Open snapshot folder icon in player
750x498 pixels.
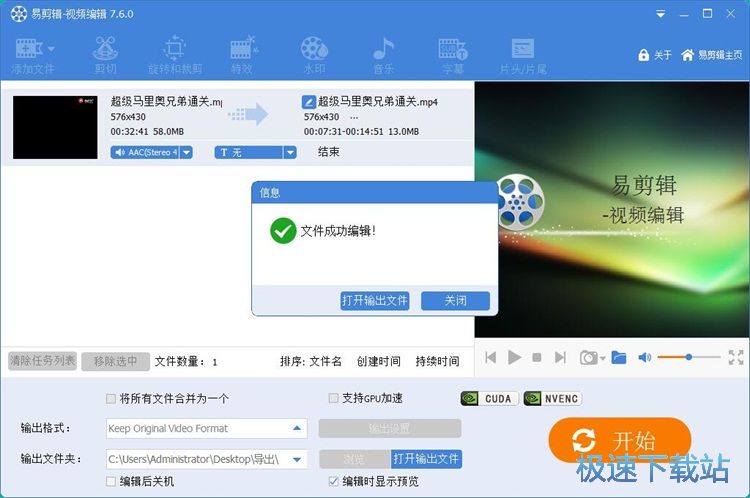pyautogui.click(x=619, y=357)
